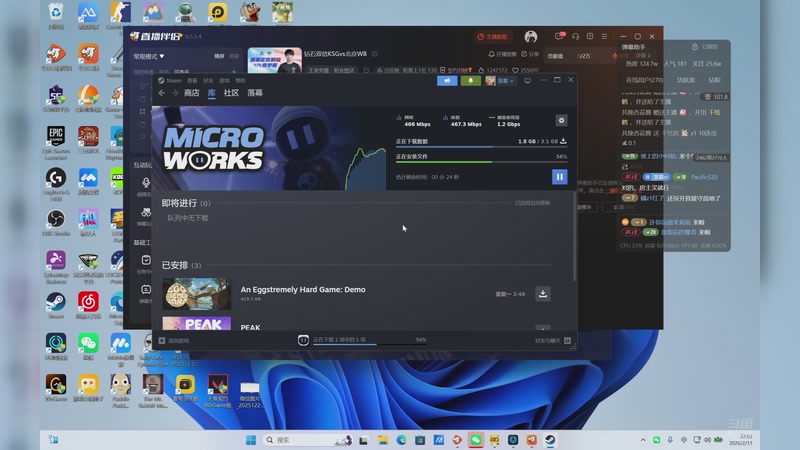
Task: Open the Steam 社区 tab
Action: point(231,93)
